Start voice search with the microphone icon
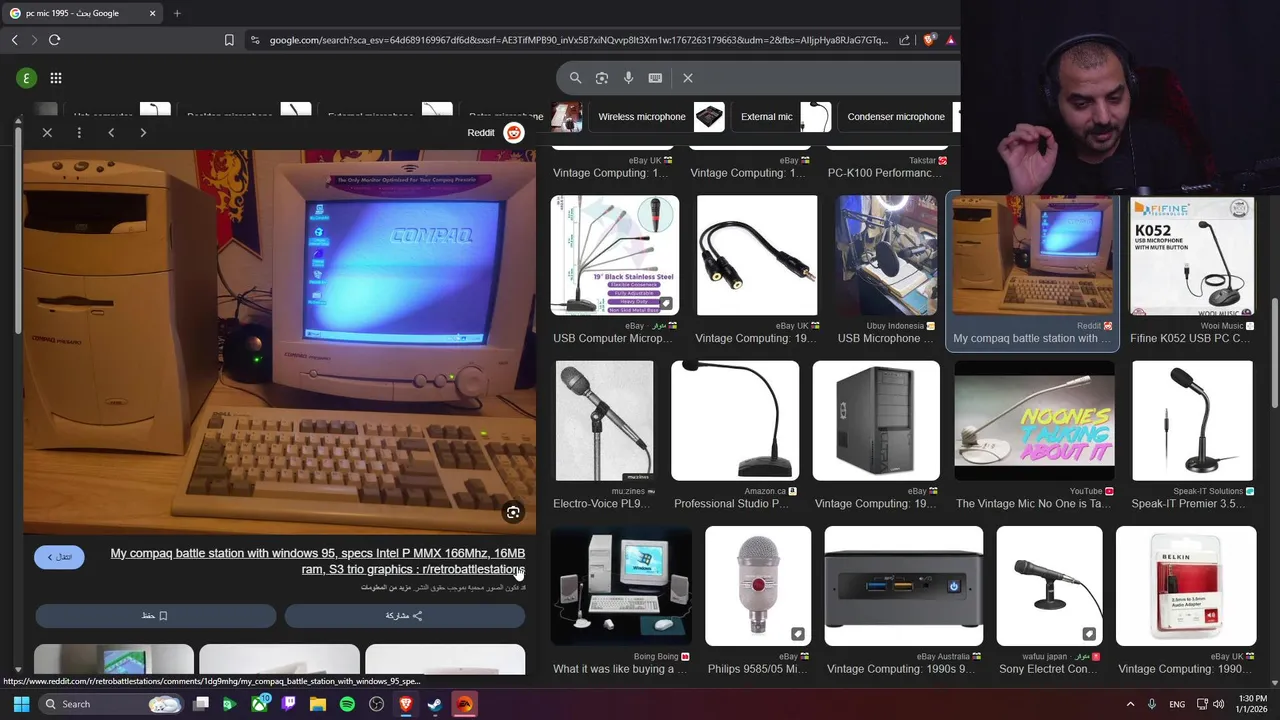This screenshot has width=1280, height=720. pyautogui.click(x=628, y=78)
